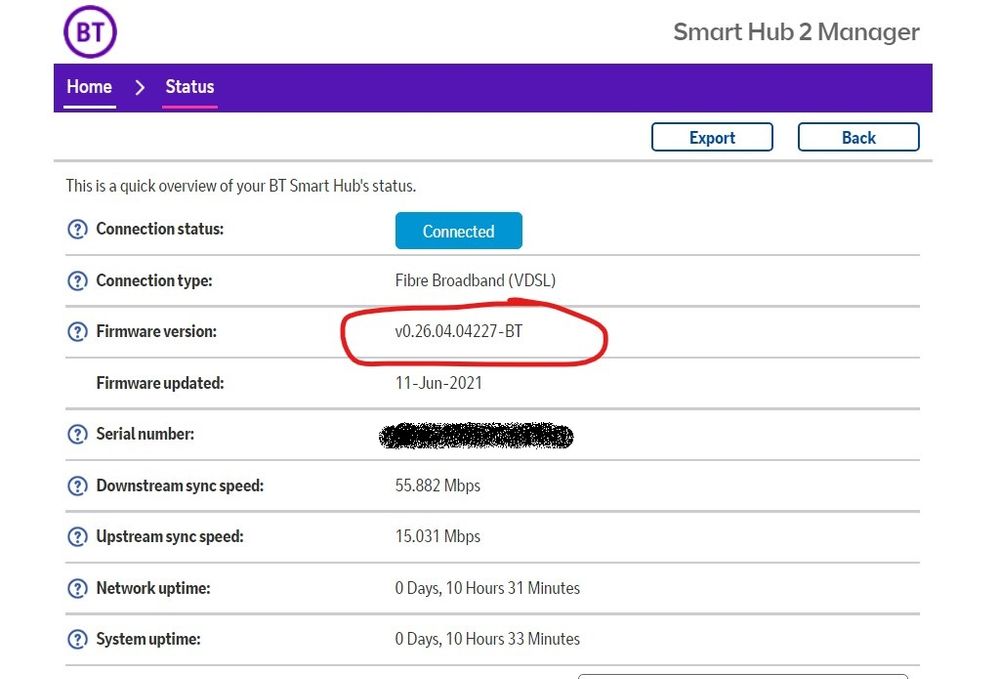999x679 pixels.
Task: Click help icon beside Serial number
Action: tap(77, 435)
